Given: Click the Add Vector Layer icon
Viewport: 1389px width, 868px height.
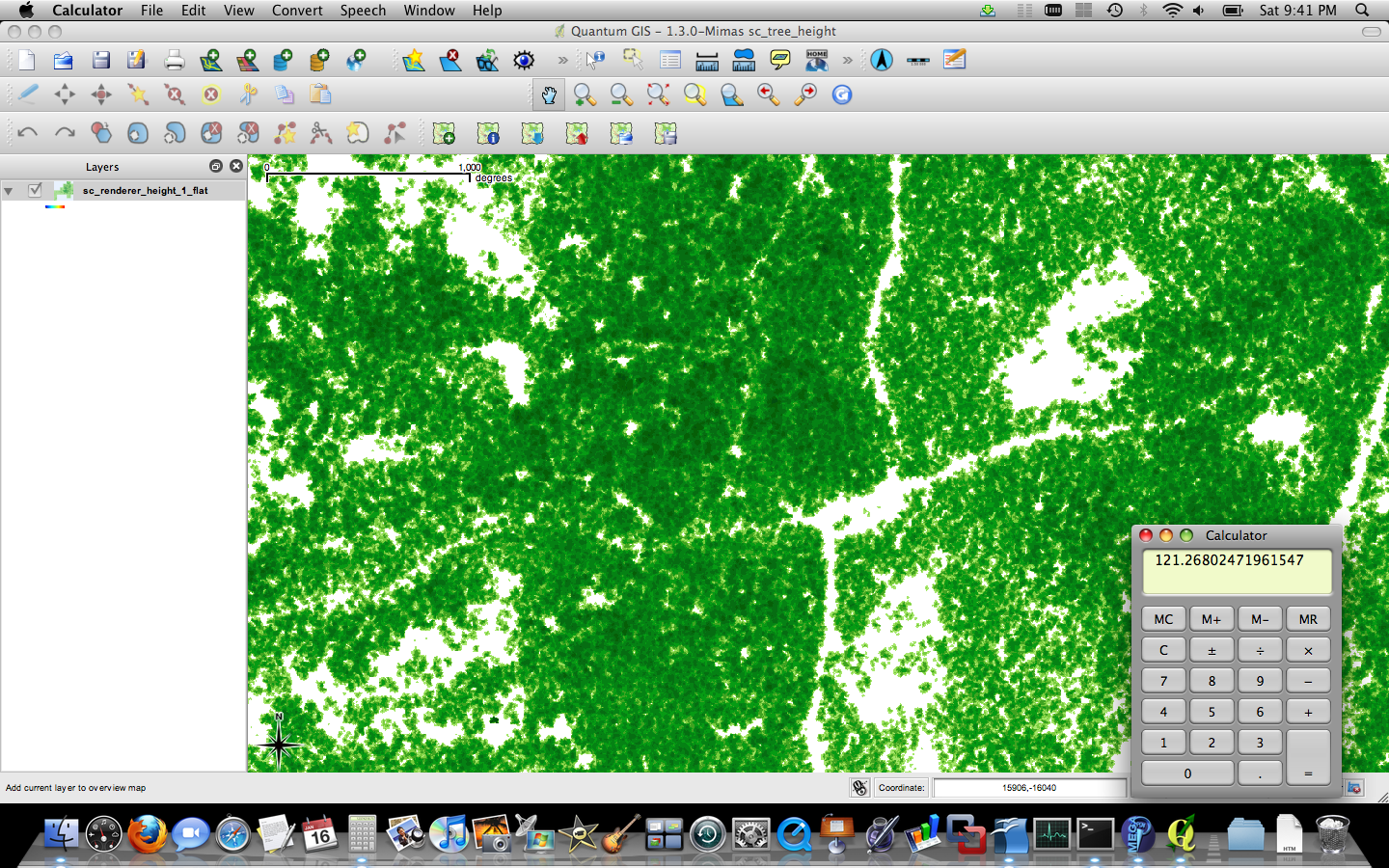Looking at the screenshot, I should point(210,60).
